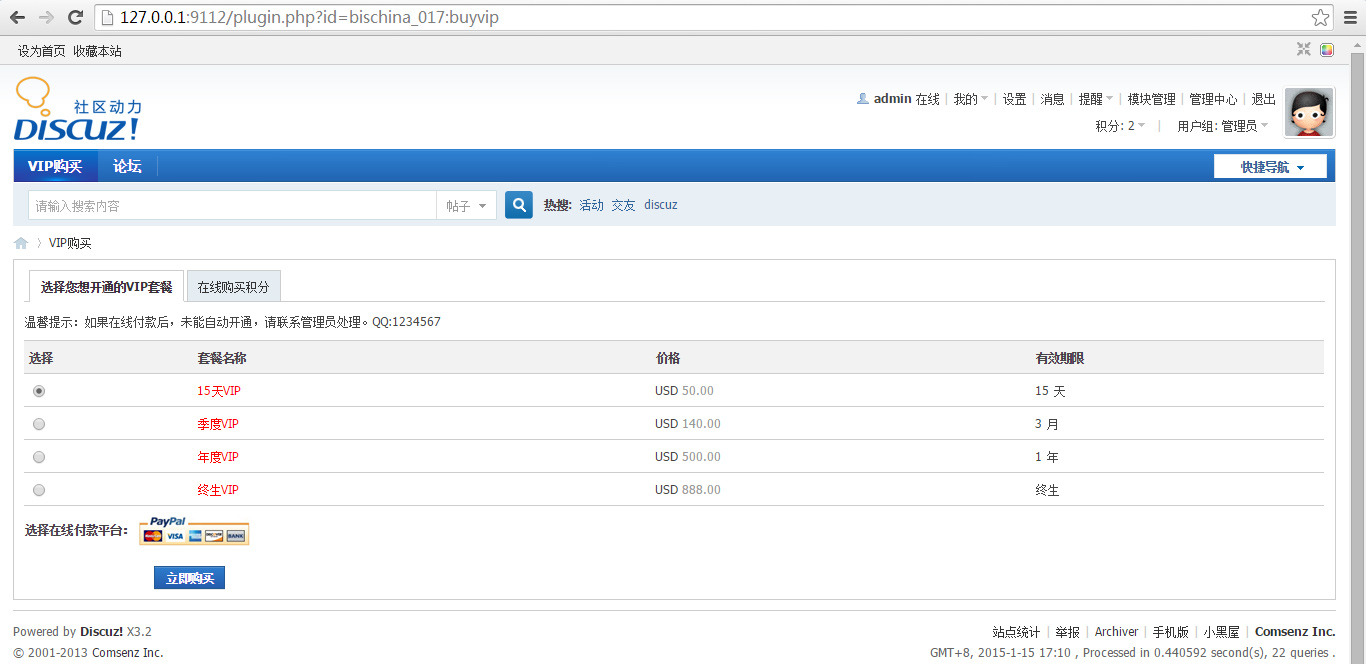Image resolution: width=1366 pixels, height=664 pixels.
Task: Open 手机版 footer link
Action: click(x=1171, y=632)
